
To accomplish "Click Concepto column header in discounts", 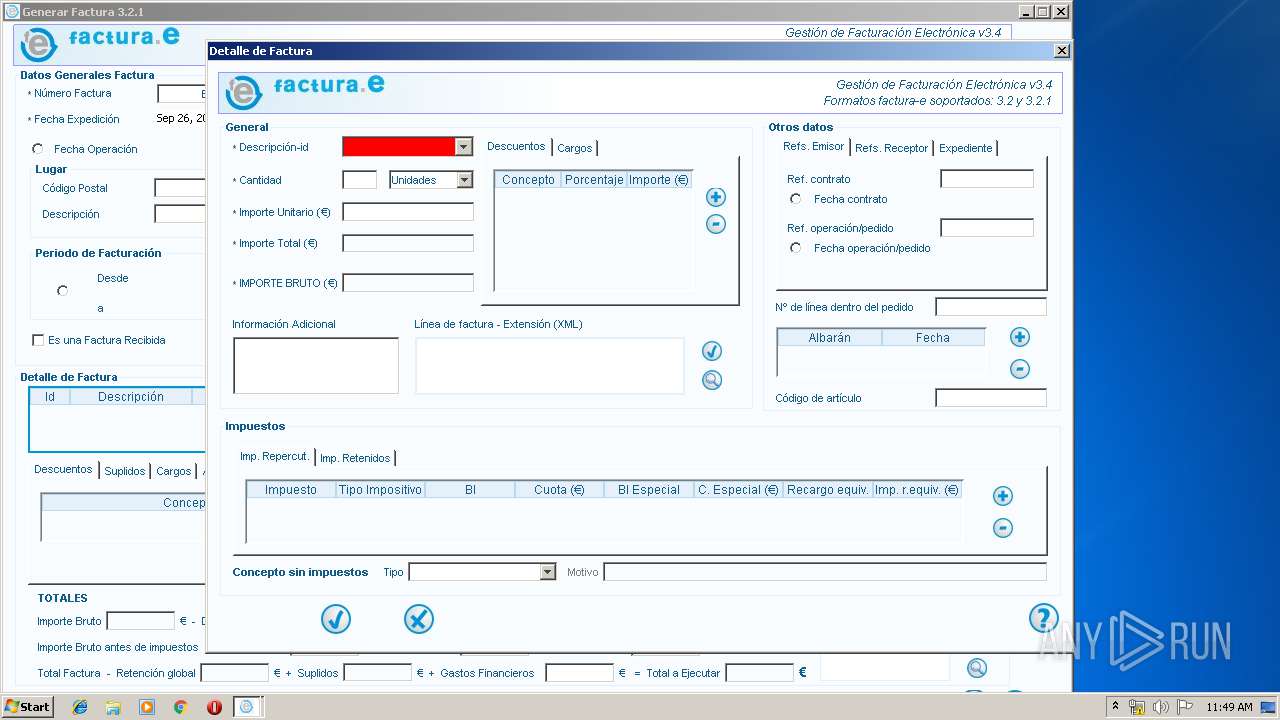I will (528, 180).
